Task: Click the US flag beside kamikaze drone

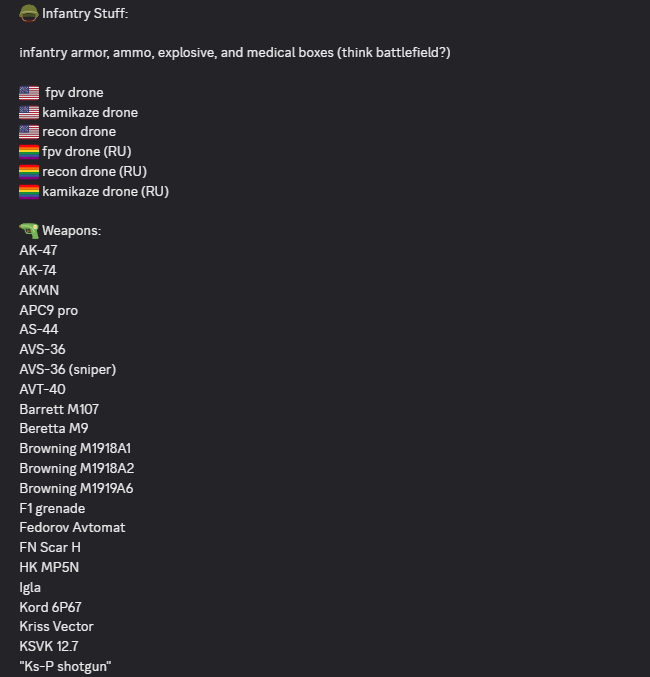Action: click(29, 112)
